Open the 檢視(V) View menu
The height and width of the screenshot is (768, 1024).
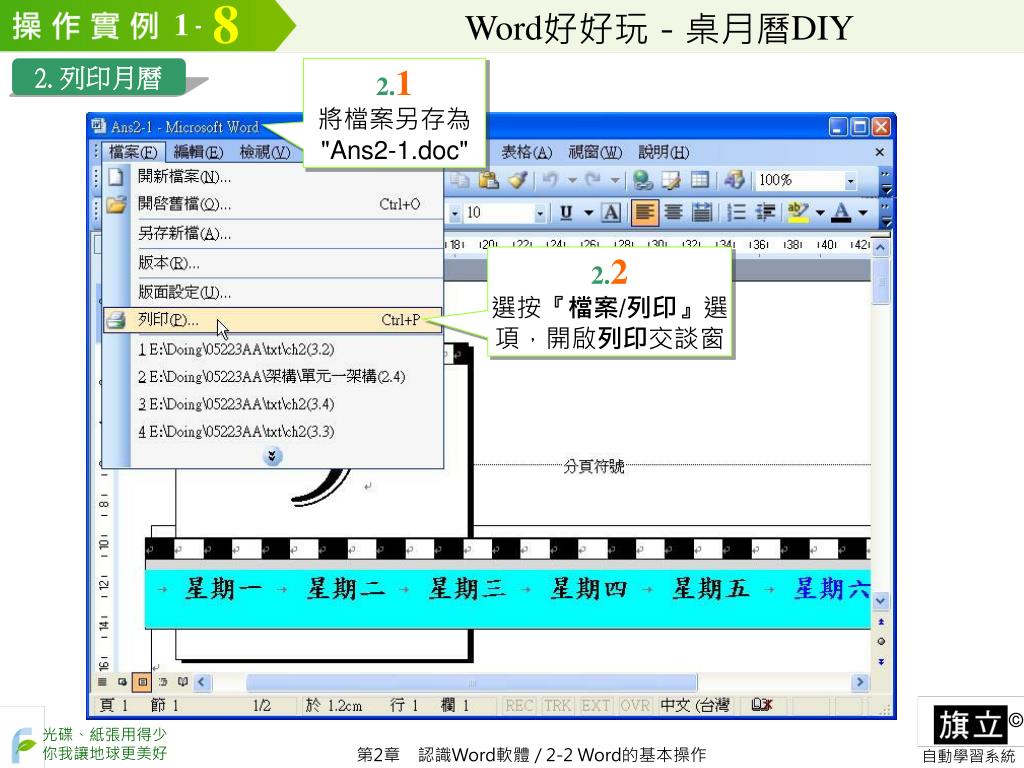coord(264,153)
